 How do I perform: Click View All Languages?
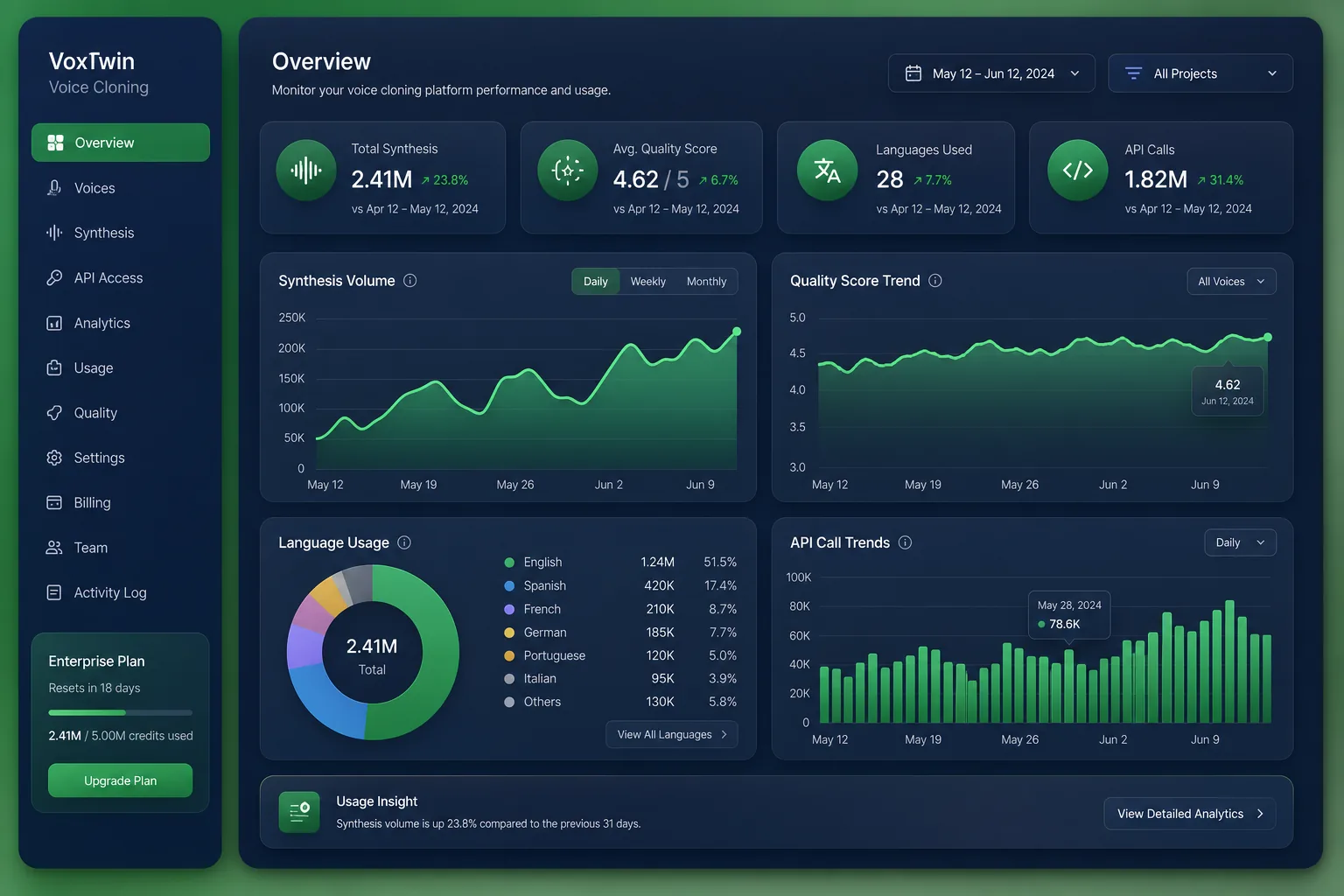point(672,734)
